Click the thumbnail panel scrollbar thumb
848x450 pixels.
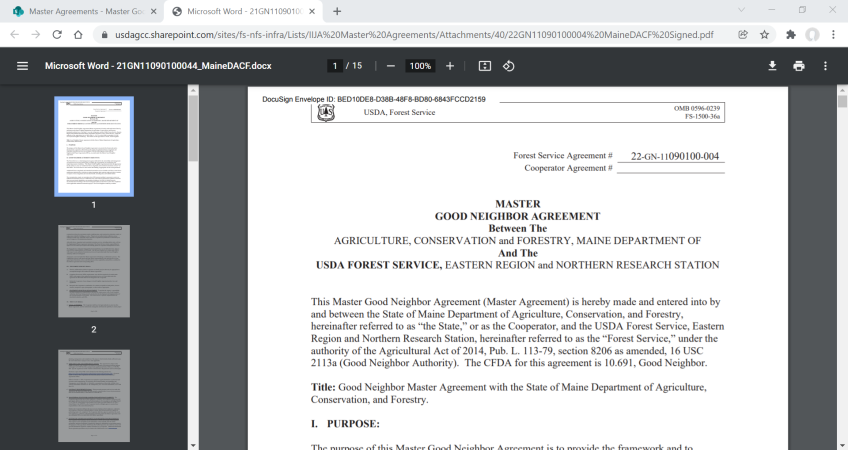193,128
